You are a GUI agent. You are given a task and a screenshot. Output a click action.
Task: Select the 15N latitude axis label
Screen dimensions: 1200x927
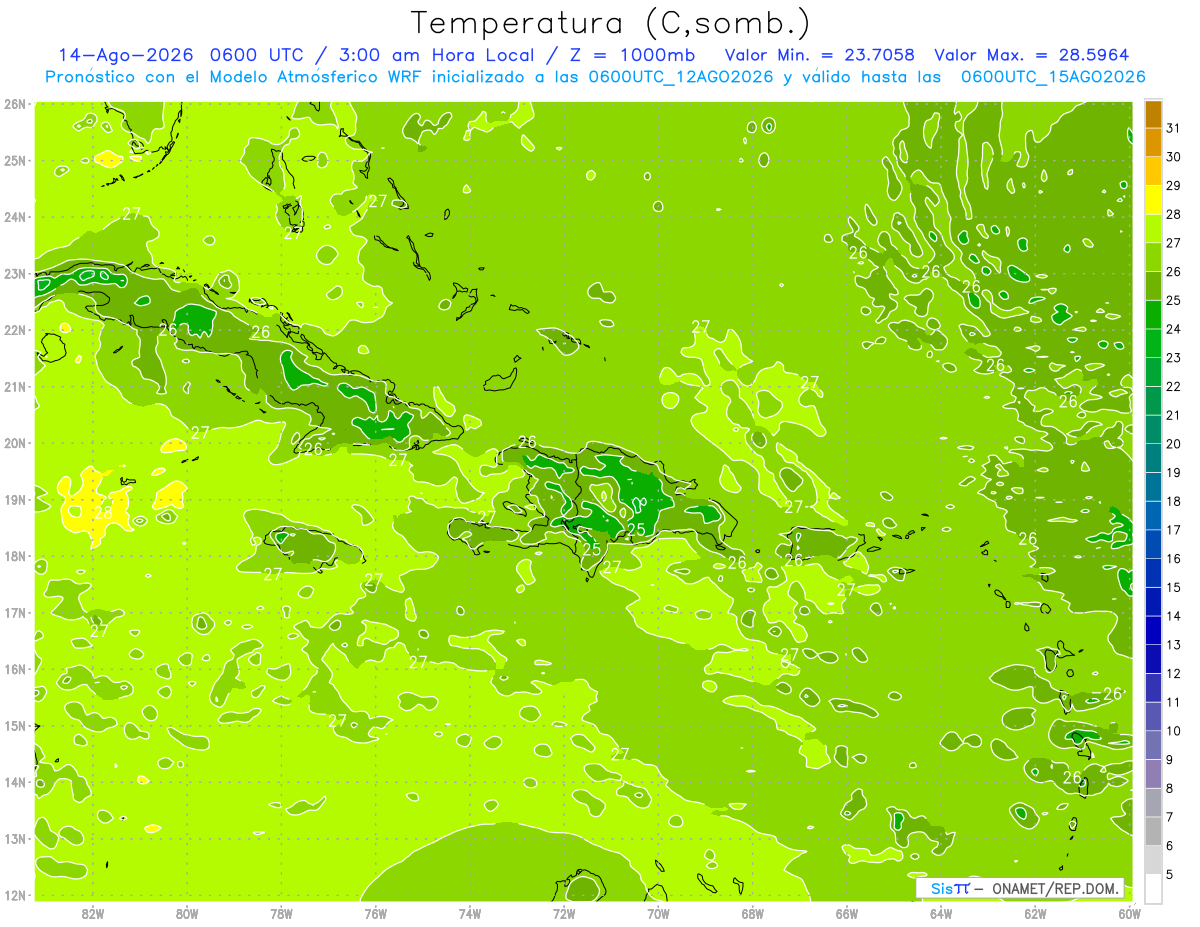15,725
